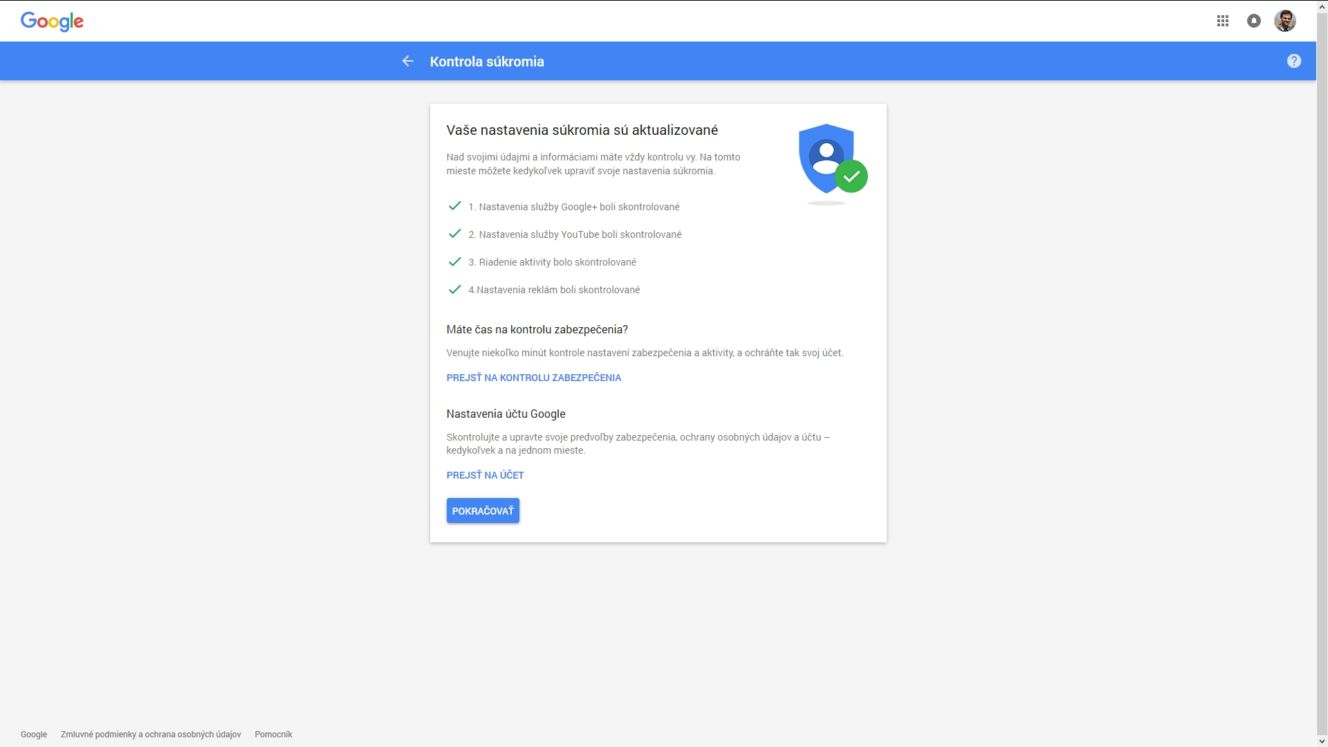Image resolution: width=1328 pixels, height=747 pixels.
Task: Open footer Google link
Action: tap(34, 734)
